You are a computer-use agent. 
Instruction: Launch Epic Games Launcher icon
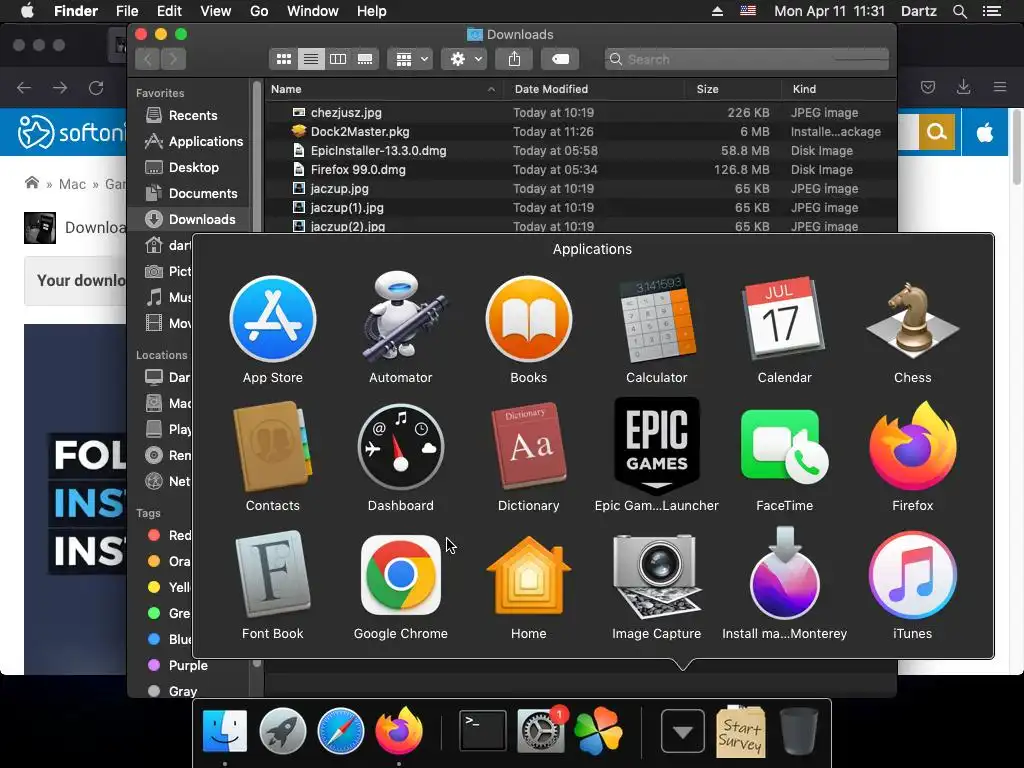tap(656, 446)
